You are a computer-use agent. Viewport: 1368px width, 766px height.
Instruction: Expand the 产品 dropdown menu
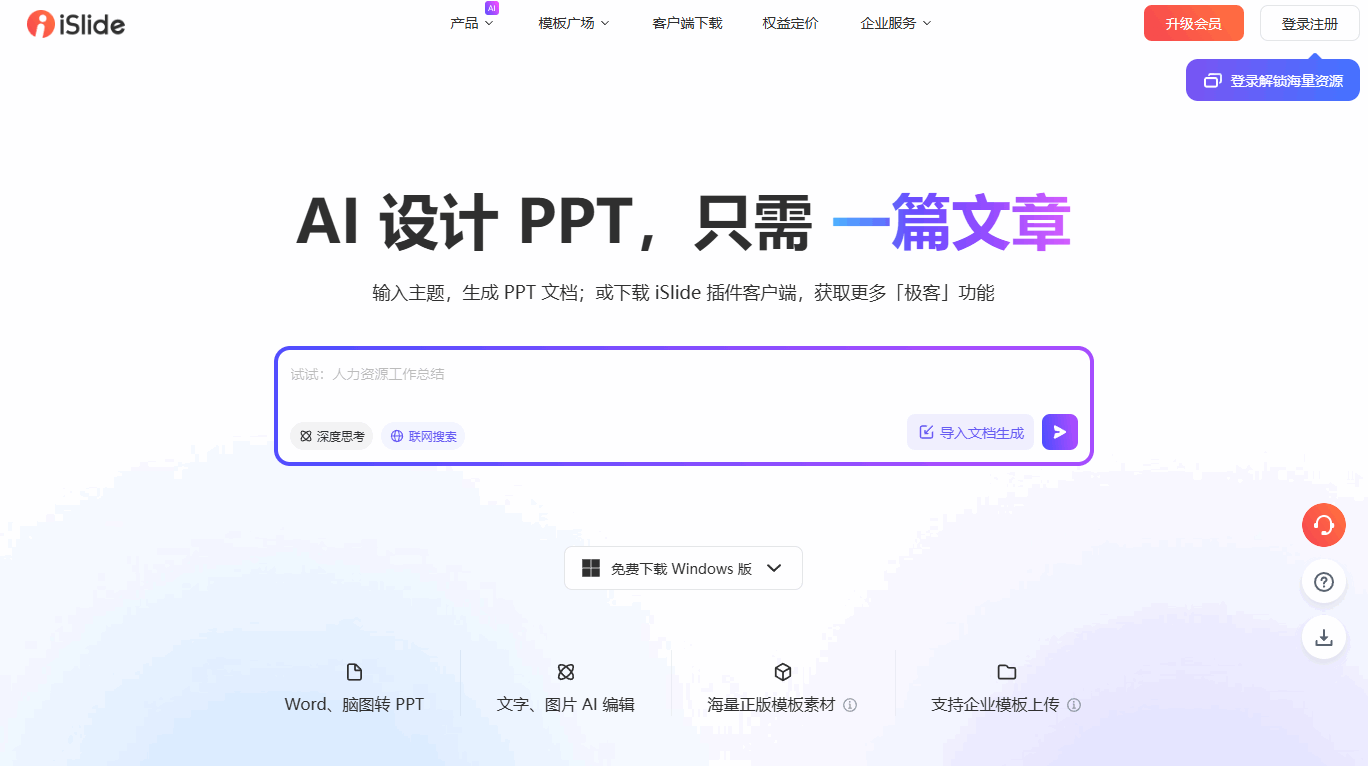coord(472,23)
